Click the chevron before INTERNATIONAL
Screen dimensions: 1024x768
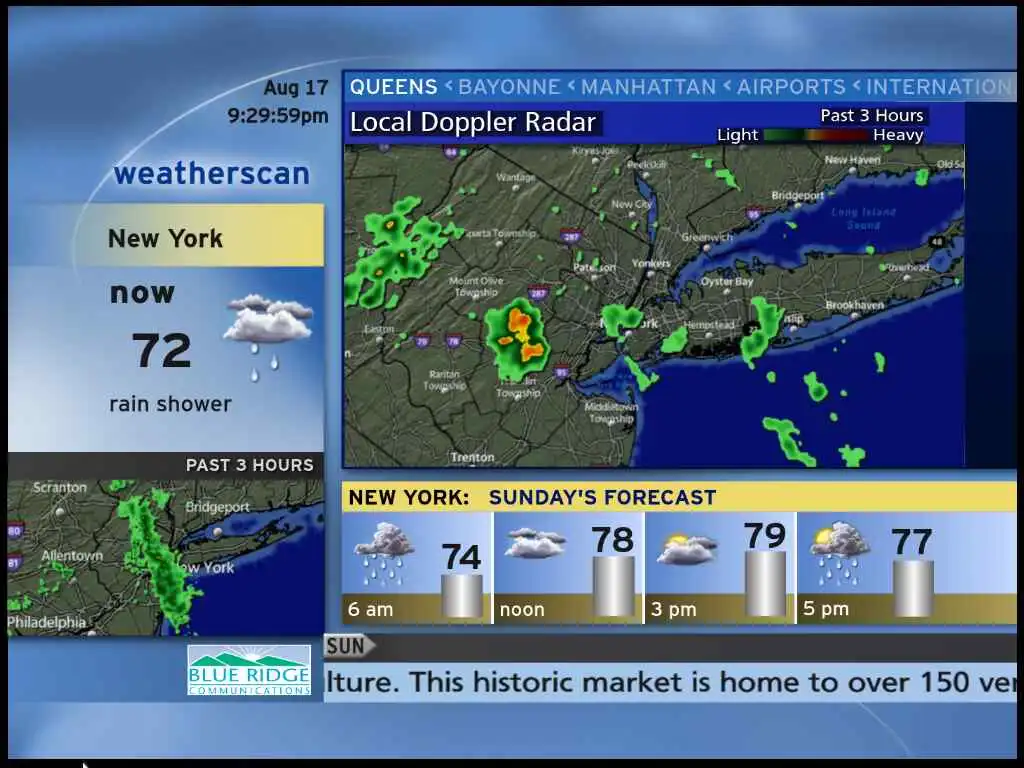pos(856,85)
